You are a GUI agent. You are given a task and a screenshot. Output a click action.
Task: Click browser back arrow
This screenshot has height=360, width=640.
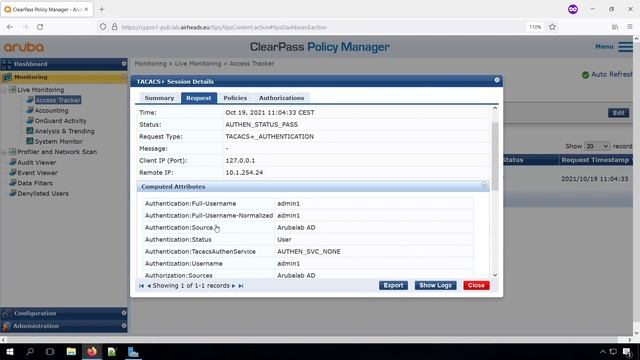[10, 27]
